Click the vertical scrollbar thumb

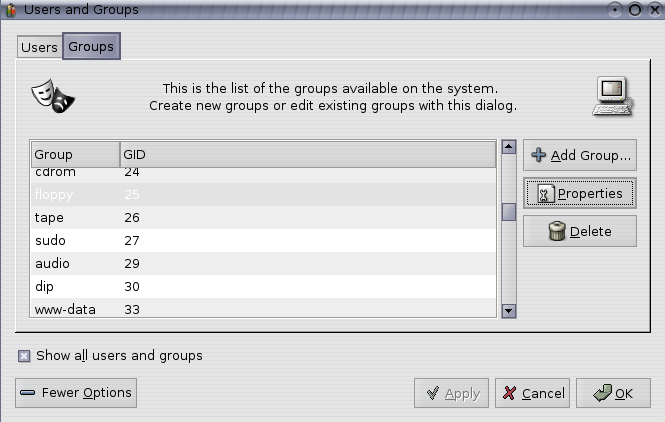508,211
